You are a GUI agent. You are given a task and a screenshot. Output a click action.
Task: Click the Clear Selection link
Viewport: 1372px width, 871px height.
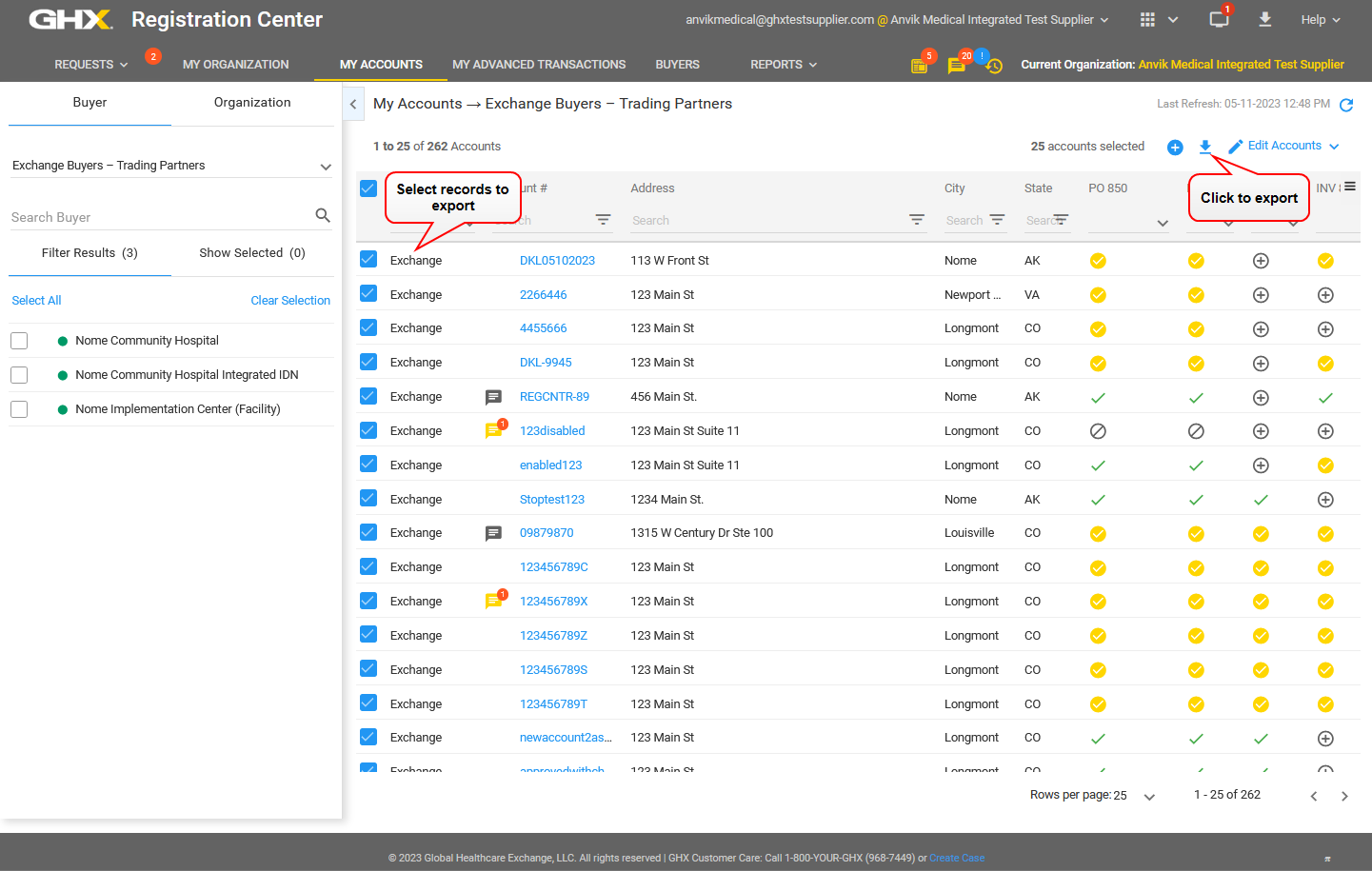tap(290, 301)
